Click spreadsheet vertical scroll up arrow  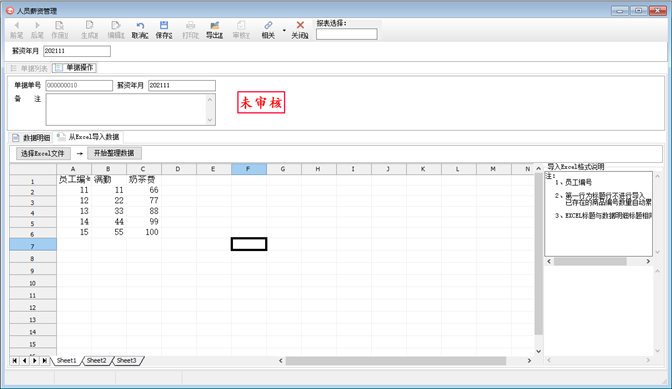coord(539,169)
